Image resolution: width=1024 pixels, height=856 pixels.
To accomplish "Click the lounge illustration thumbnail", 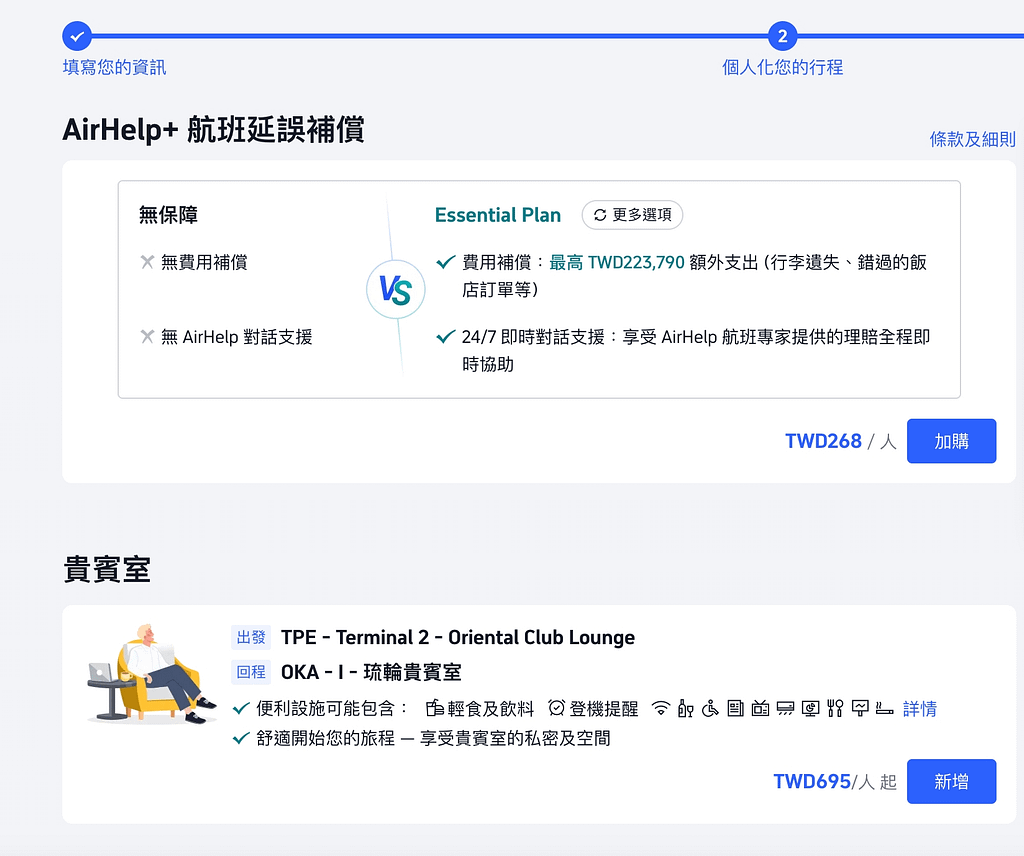I will (152, 674).
